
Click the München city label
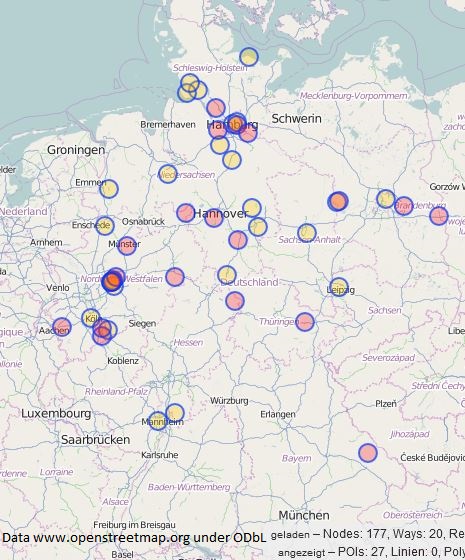(304, 515)
